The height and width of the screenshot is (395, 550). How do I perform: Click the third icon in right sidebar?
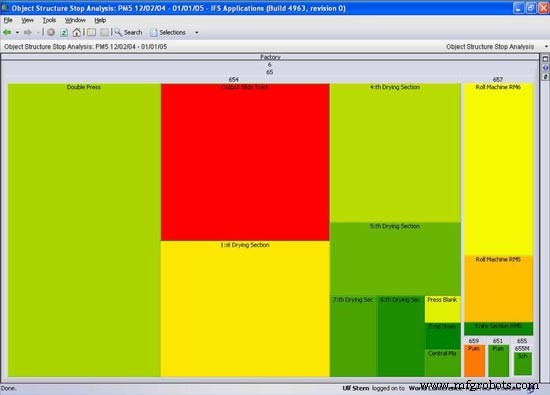tap(545, 76)
